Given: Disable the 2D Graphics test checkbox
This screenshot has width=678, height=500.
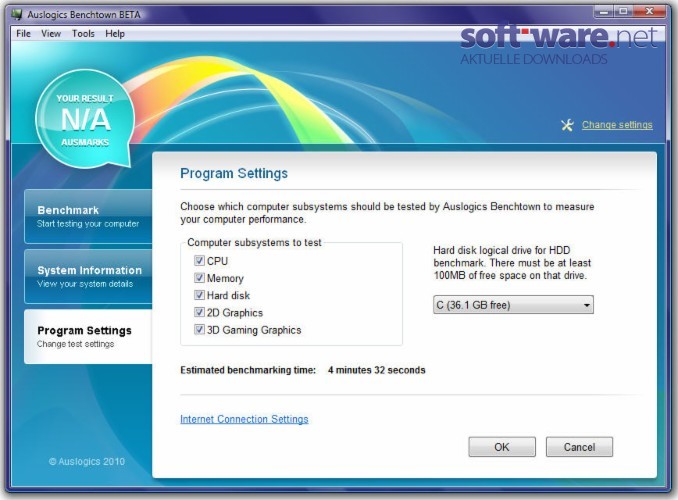Looking at the screenshot, I should click(x=199, y=312).
